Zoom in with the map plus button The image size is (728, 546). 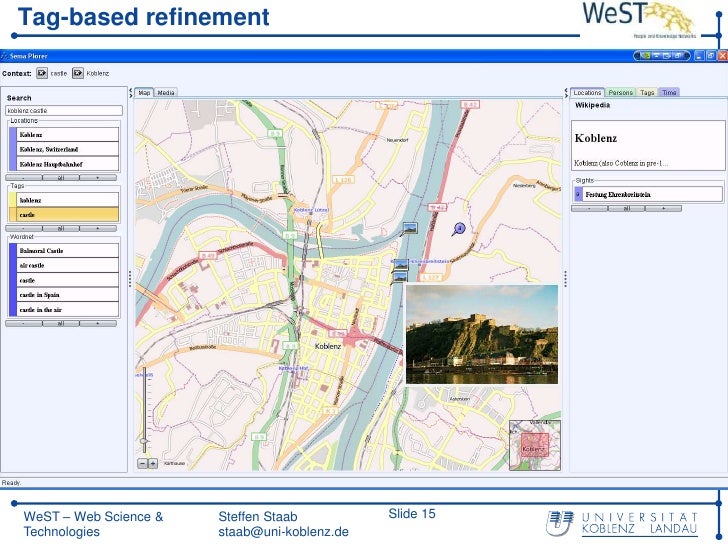point(153,463)
